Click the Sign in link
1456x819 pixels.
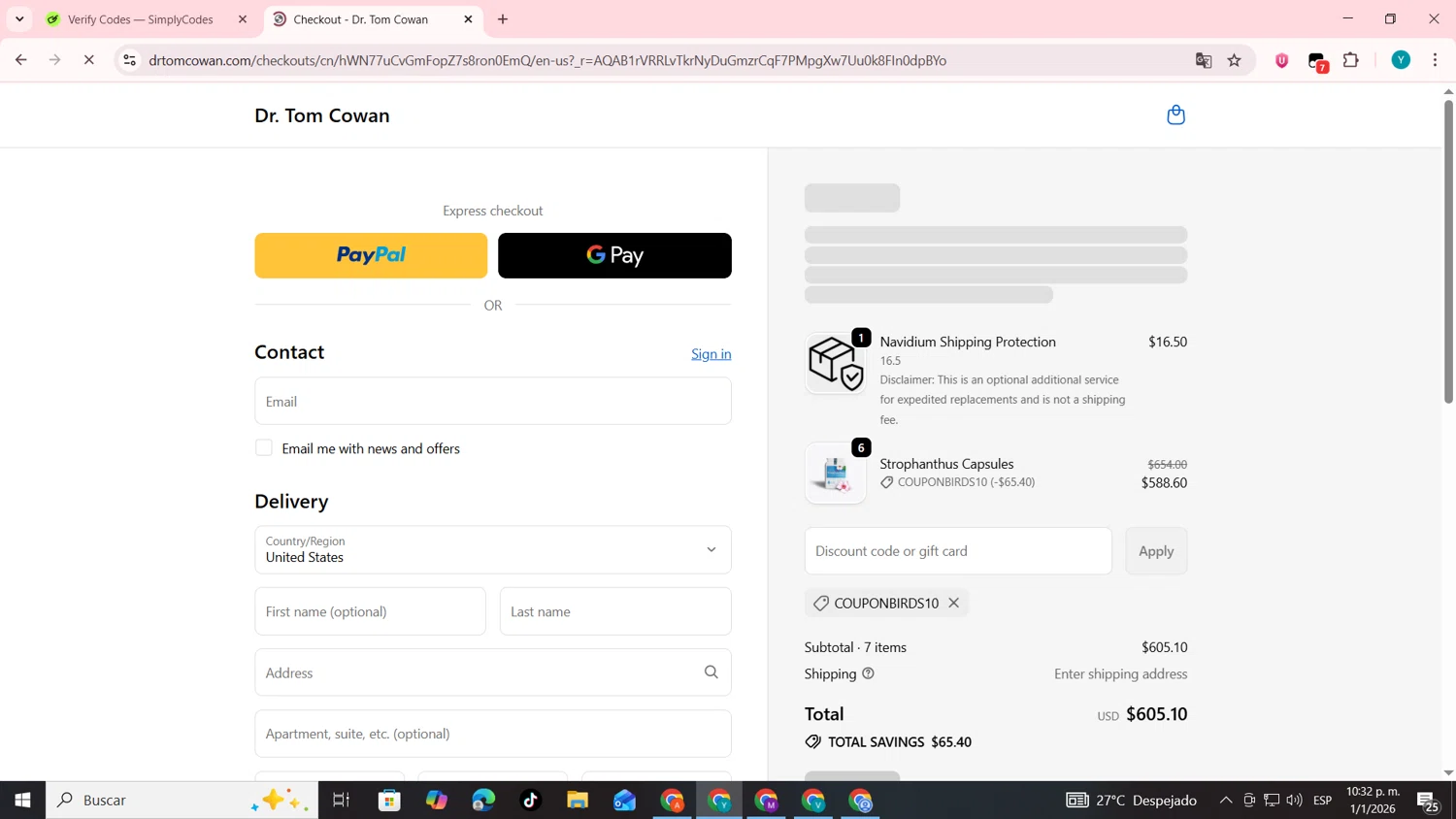[711, 354]
